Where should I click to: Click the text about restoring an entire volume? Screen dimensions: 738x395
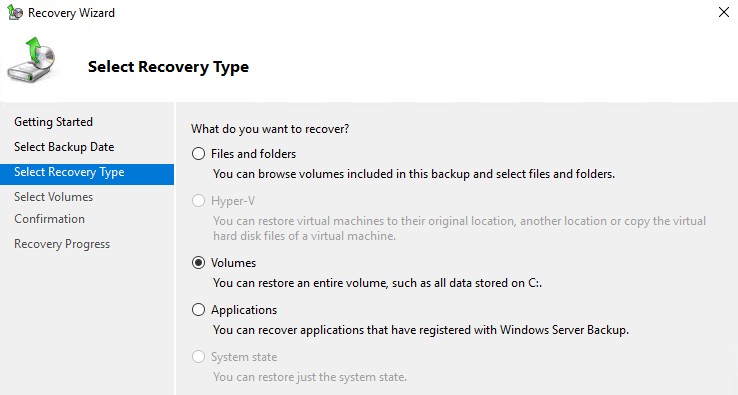click(x=377, y=283)
